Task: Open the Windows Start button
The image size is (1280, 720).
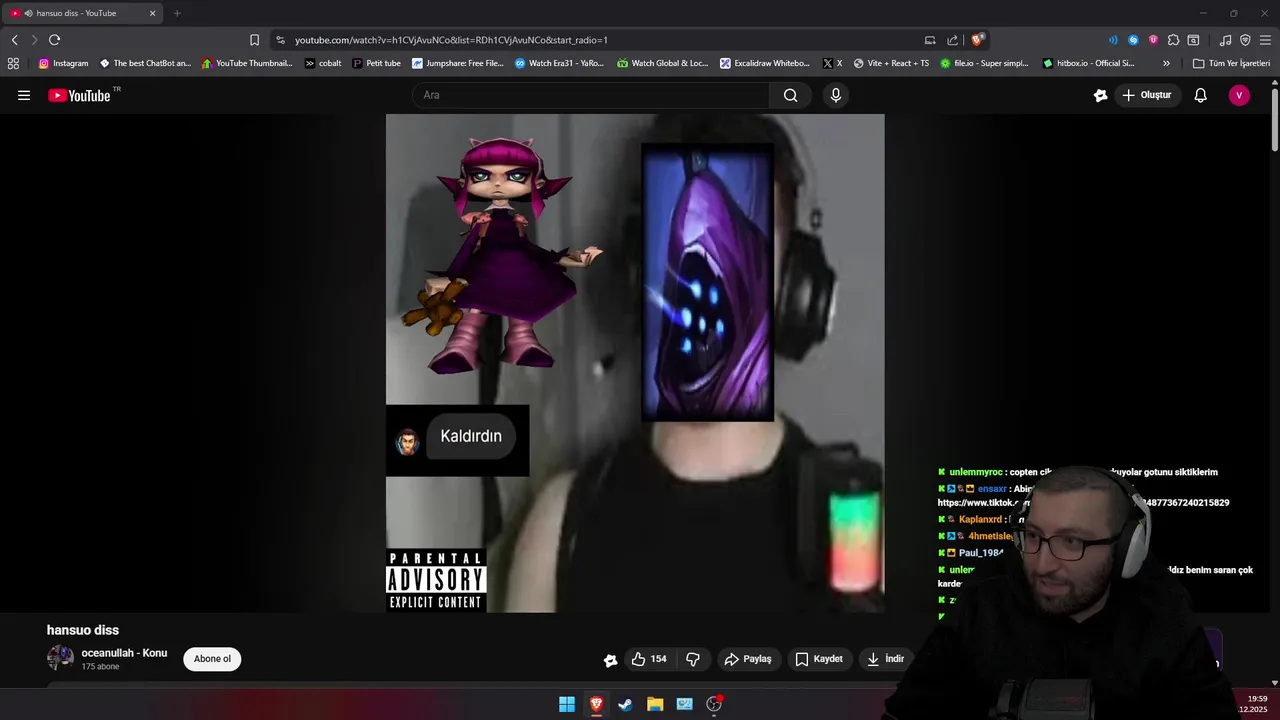Action: [567, 704]
